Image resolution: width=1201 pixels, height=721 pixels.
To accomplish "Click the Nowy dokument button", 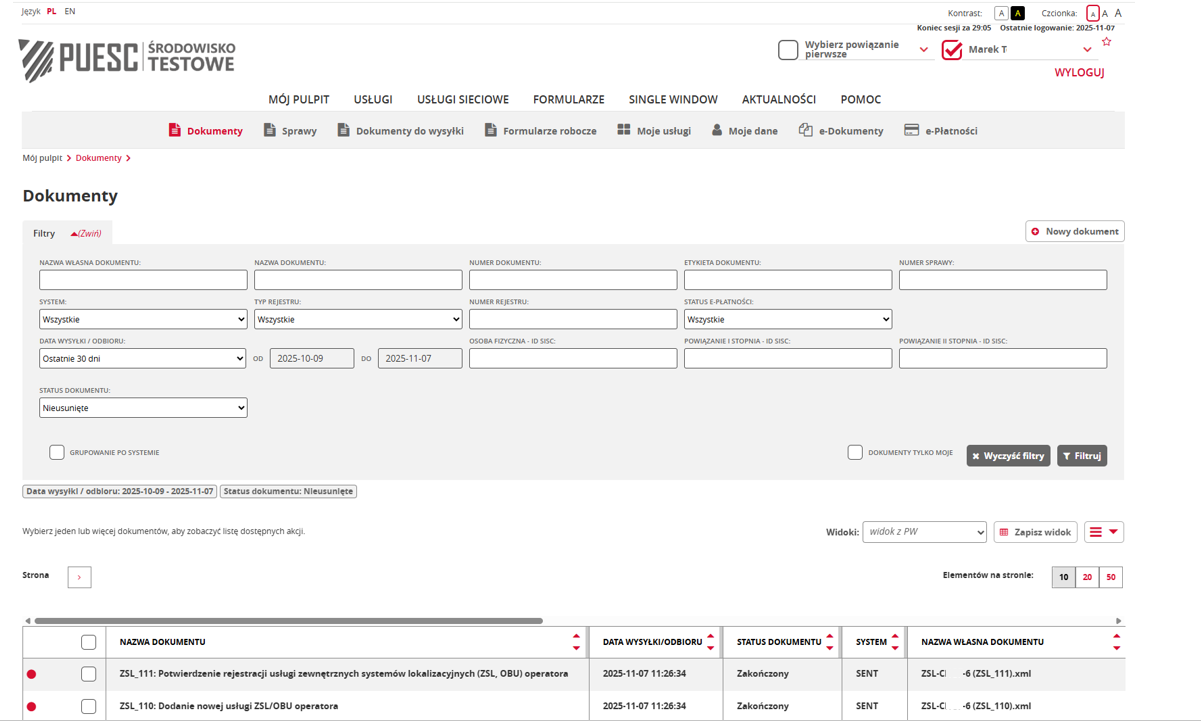I will (x=1075, y=231).
